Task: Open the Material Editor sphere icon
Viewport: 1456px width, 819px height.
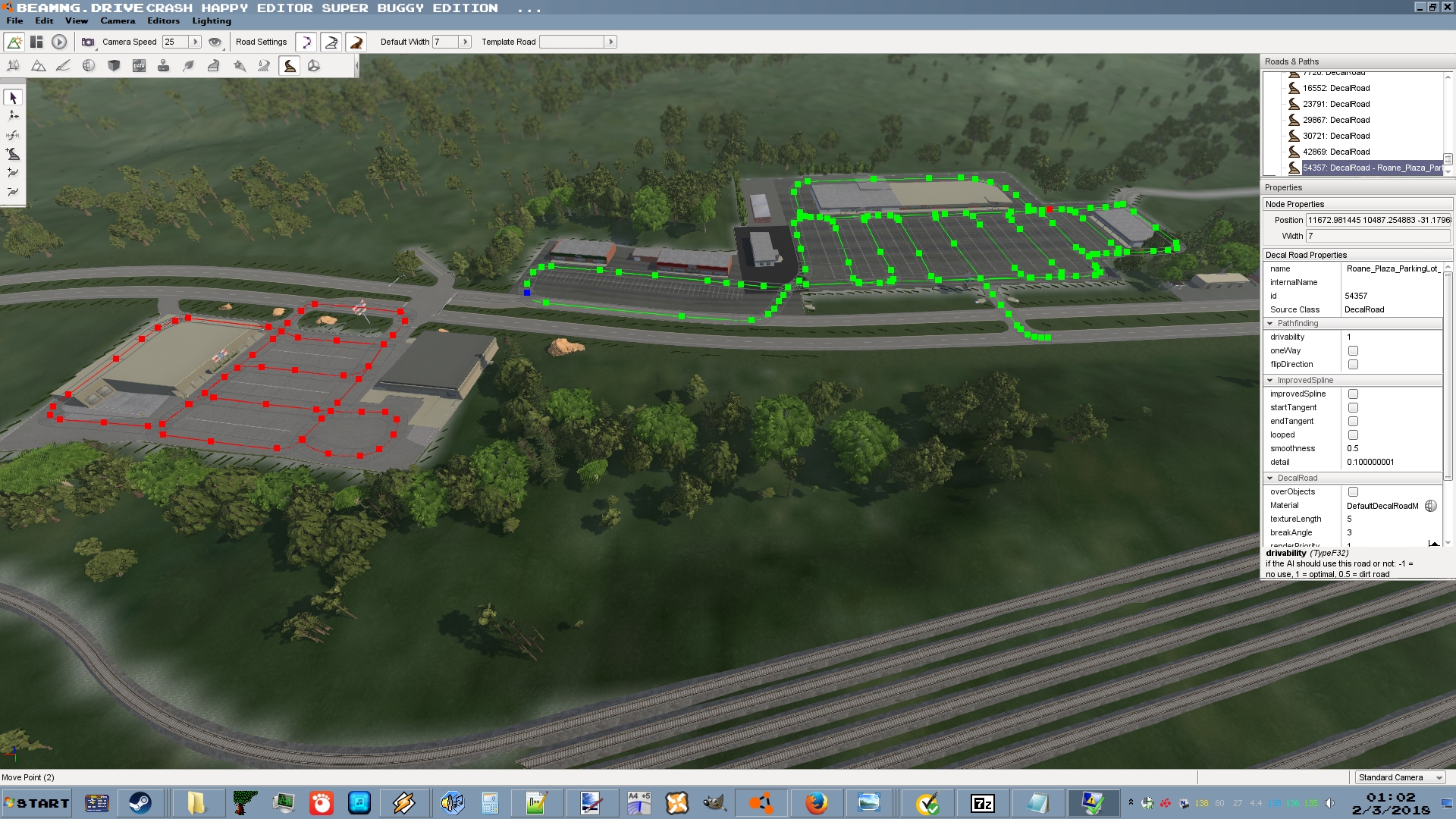Action: point(89,66)
